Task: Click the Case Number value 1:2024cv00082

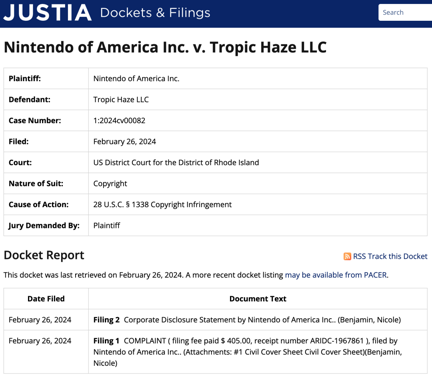Action: (119, 120)
